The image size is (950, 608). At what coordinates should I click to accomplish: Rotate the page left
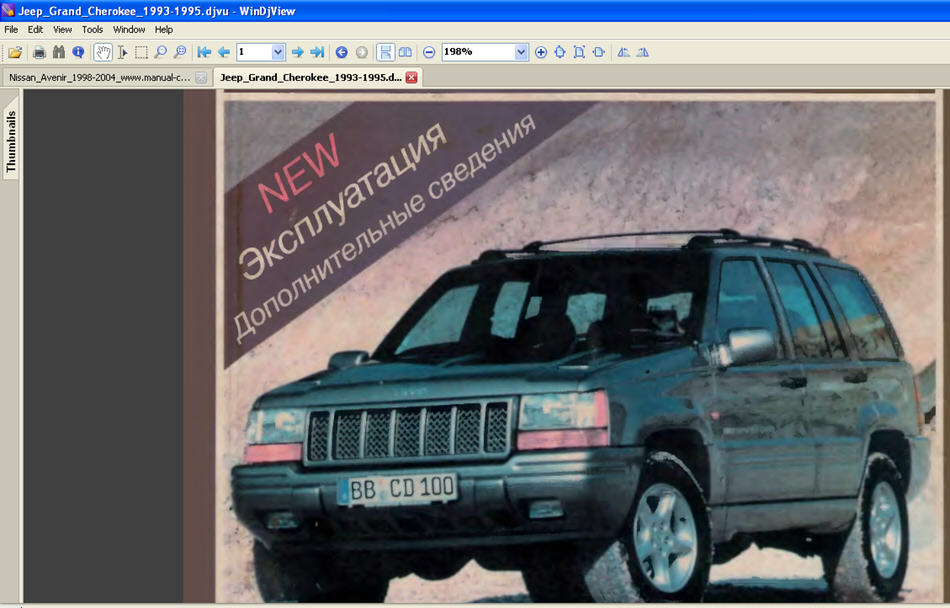coord(623,53)
